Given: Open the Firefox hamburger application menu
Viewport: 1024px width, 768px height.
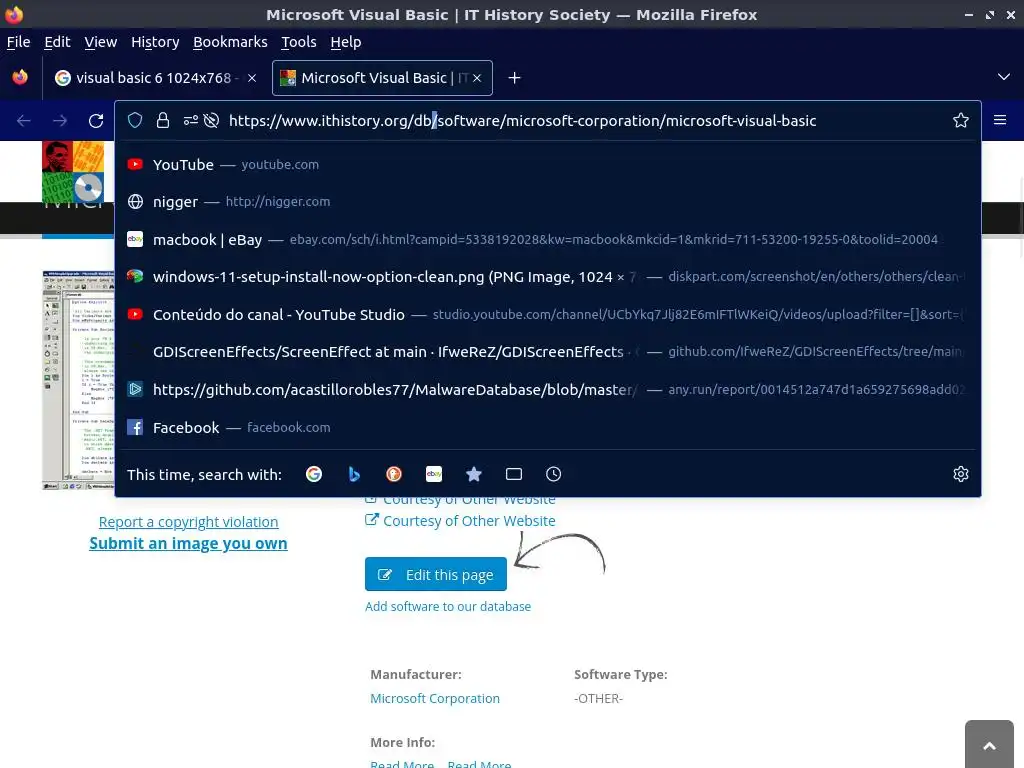Looking at the screenshot, I should 1000,120.
